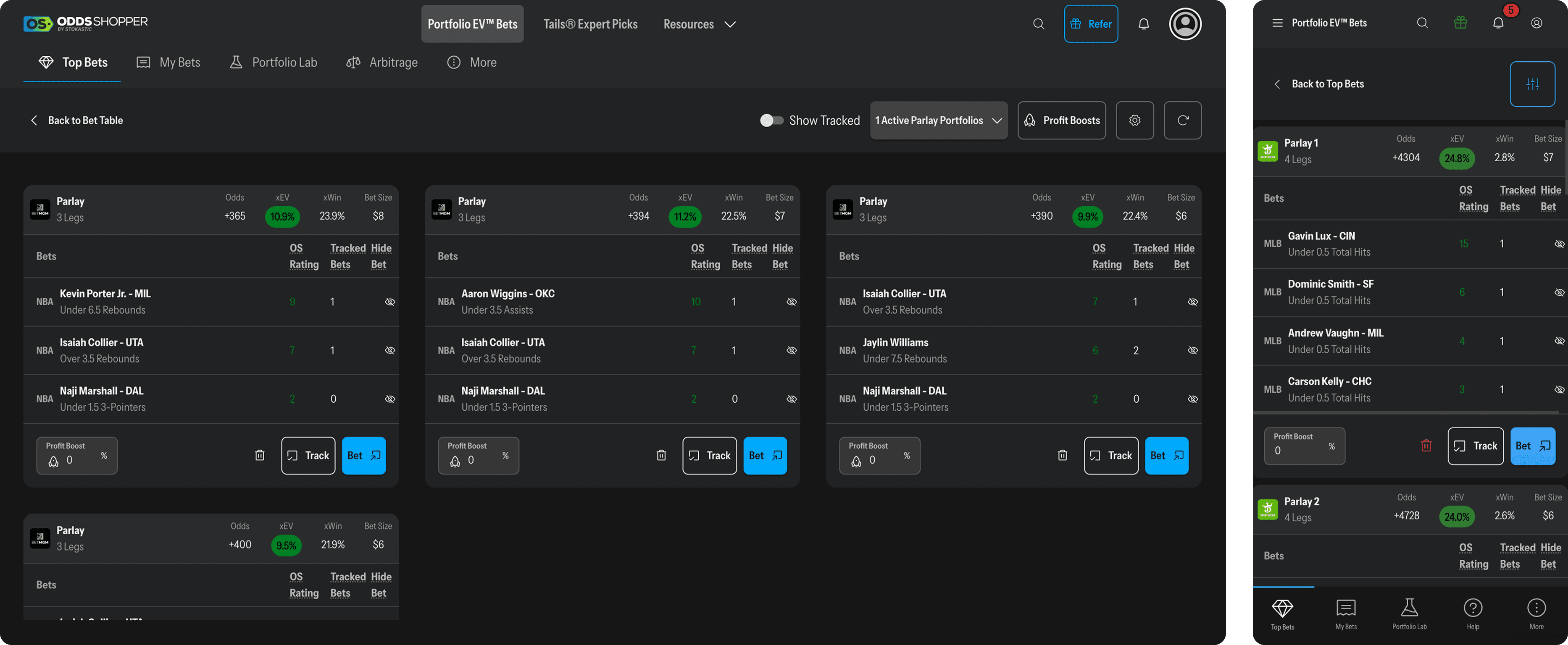Viewport: 1568px width, 645px height.
Task: Expand the 1 Active Parlay Portfolios dropdown
Action: pos(938,120)
